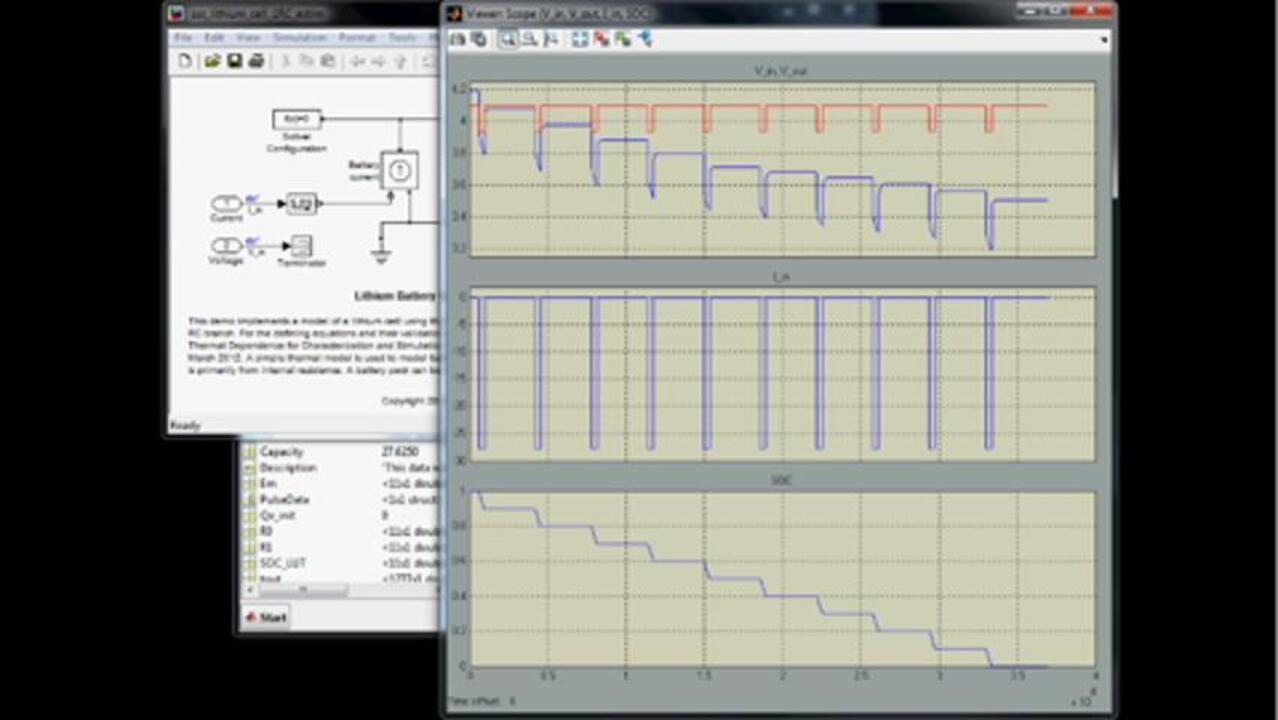Open the File menu in Simulink
This screenshot has height=720, width=1278.
(184, 37)
